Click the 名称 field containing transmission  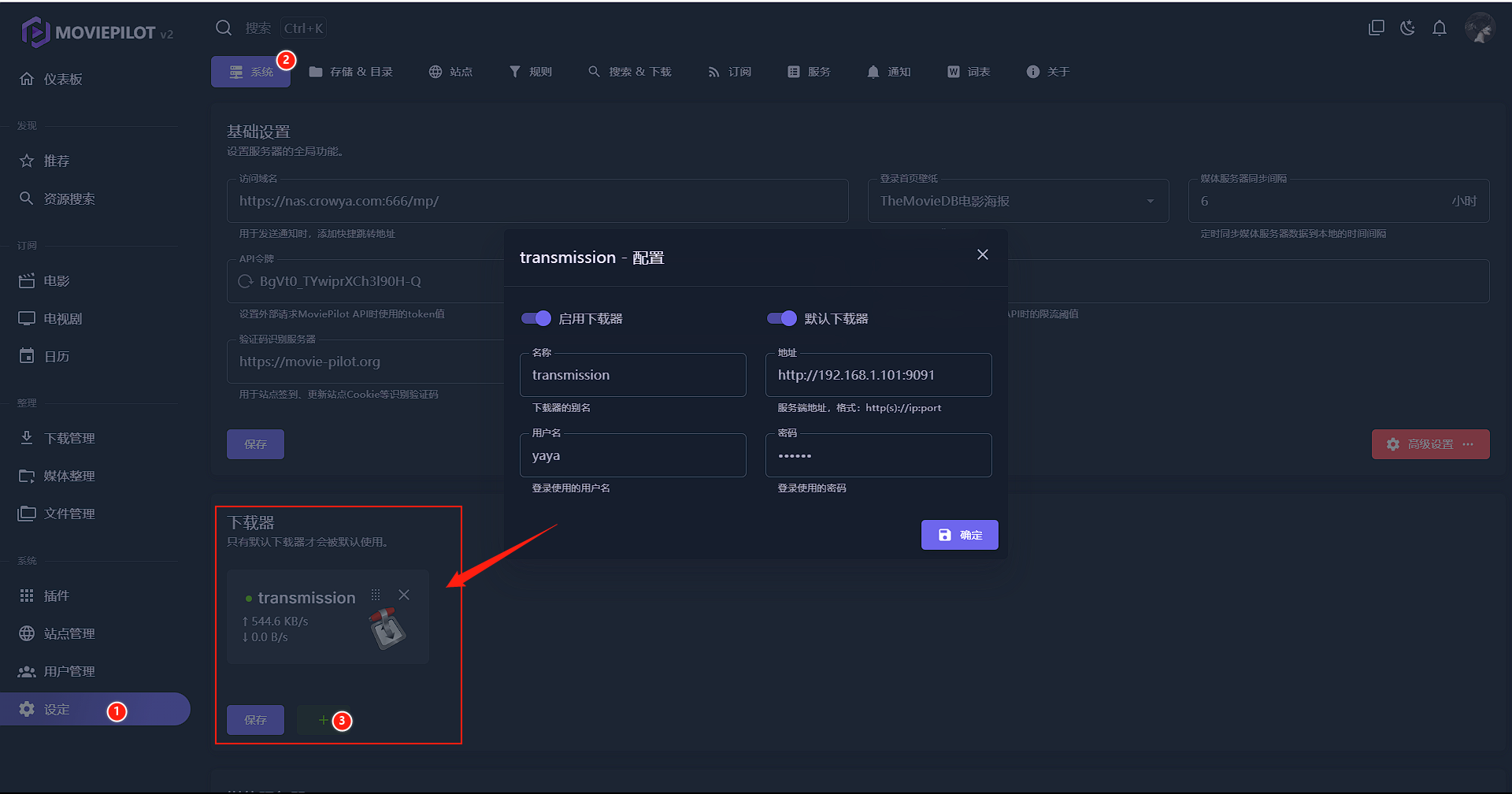click(633, 375)
